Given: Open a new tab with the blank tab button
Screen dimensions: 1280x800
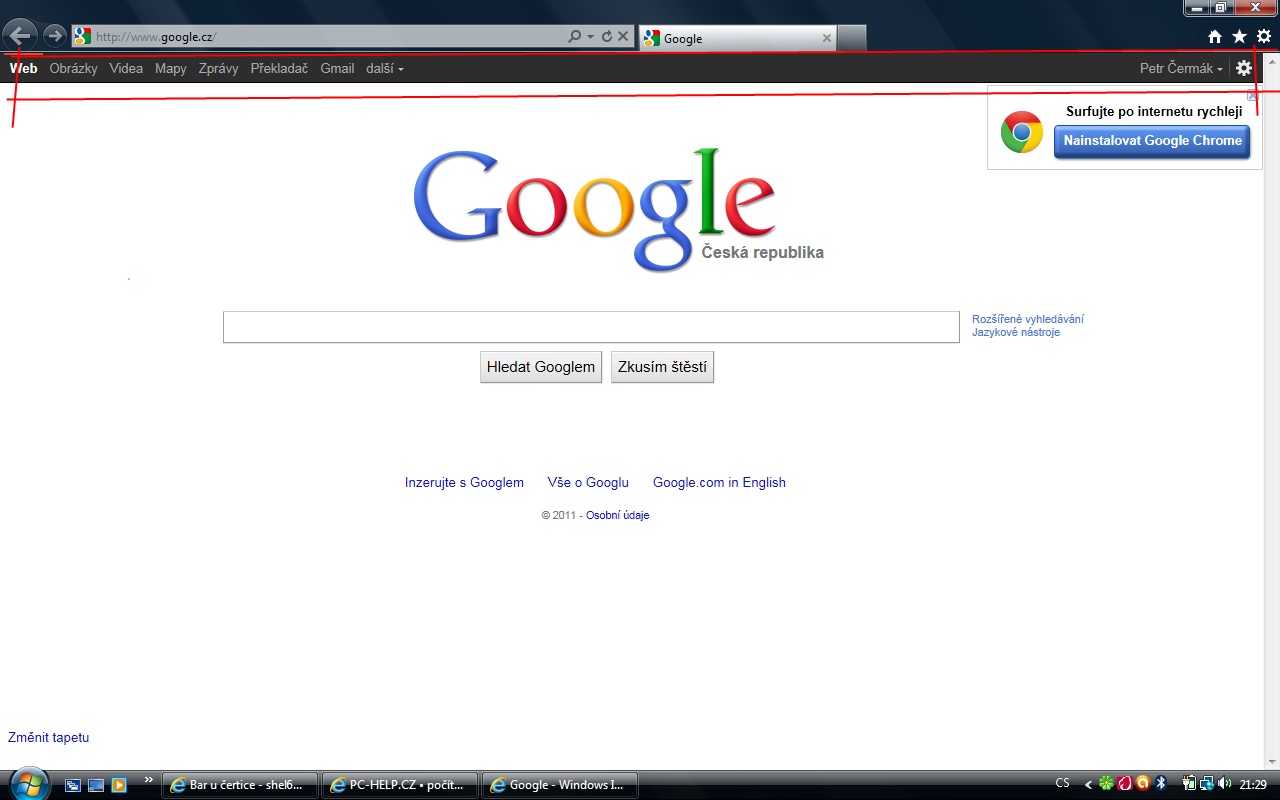Looking at the screenshot, I should (x=851, y=38).
